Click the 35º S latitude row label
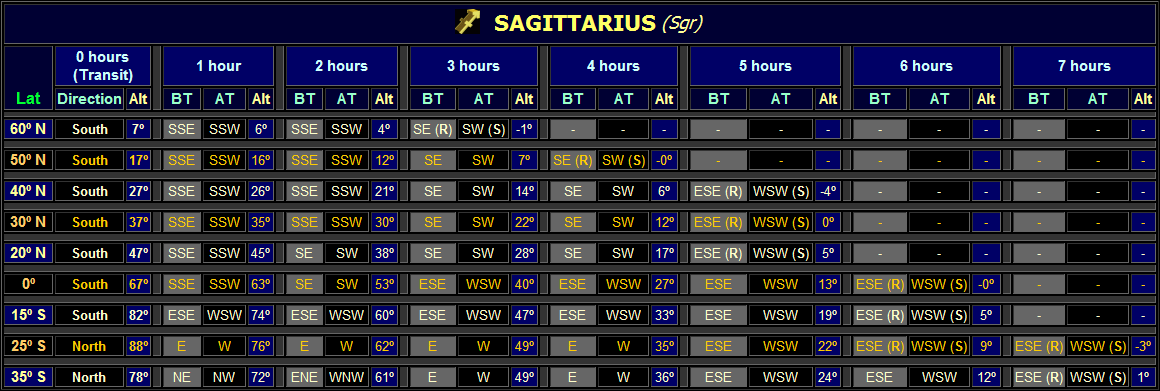Image resolution: width=1160 pixels, height=391 pixels. click(x=28, y=378)
